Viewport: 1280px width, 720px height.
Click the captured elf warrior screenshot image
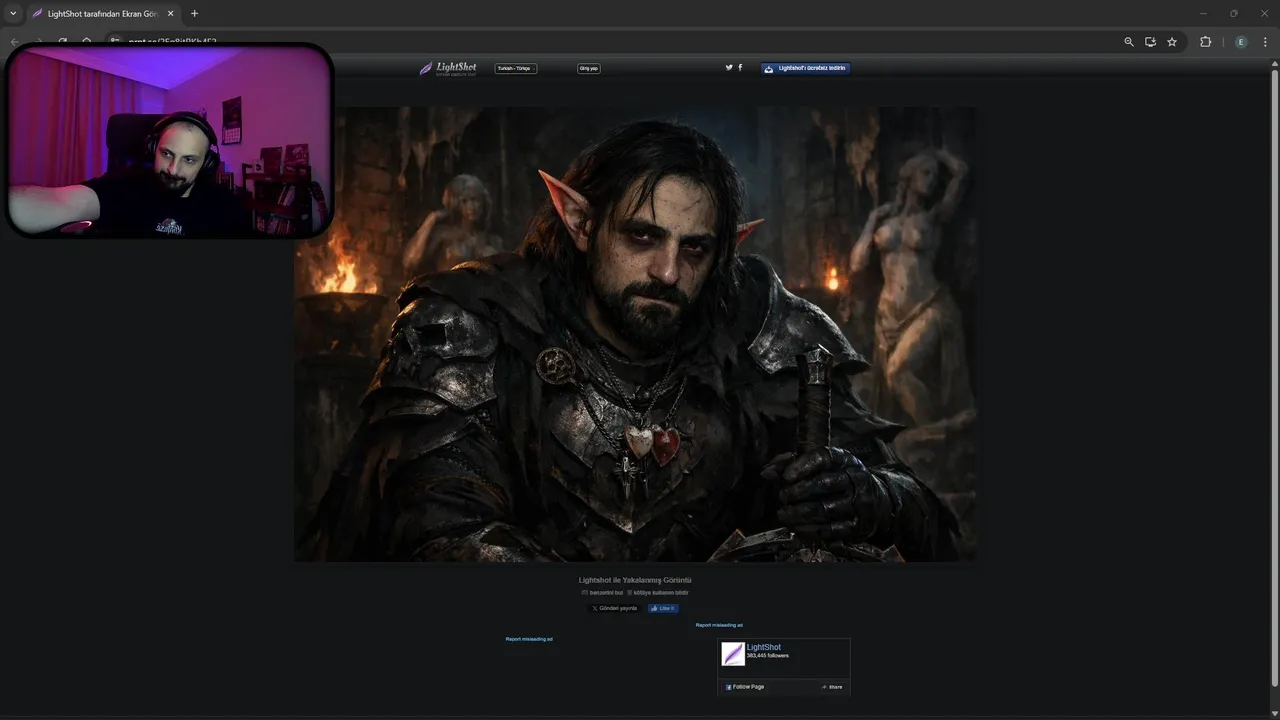[x=635, y=334]
